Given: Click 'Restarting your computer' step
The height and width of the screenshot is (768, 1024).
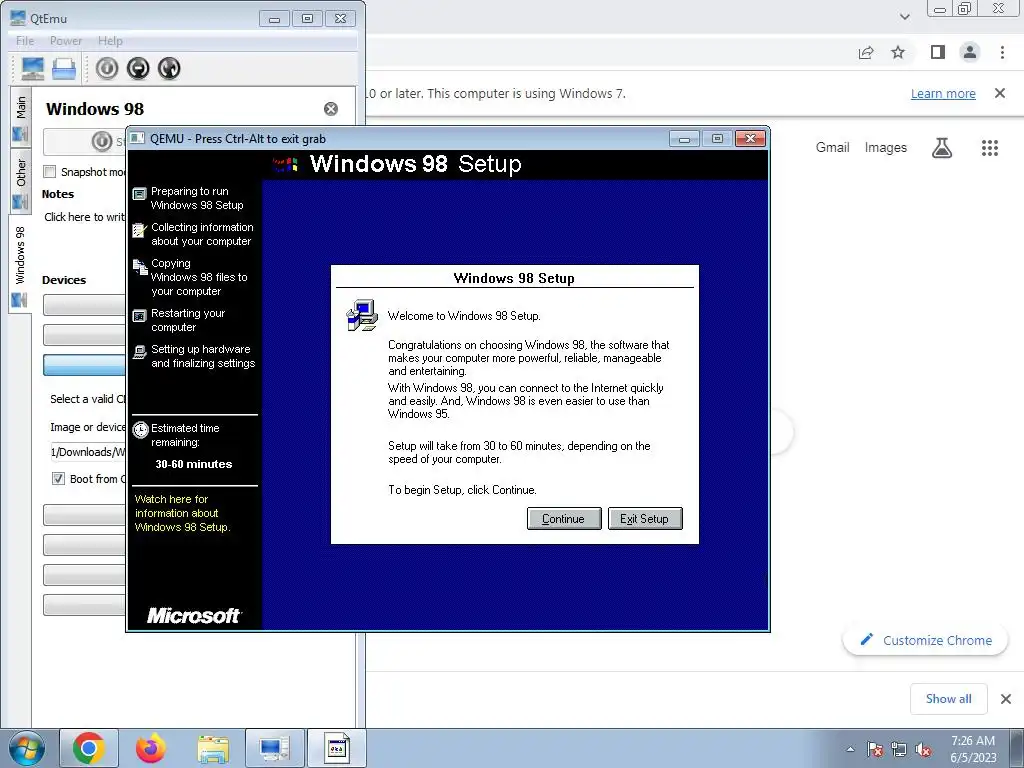Looking at the screenshot, I should coord(187,320).
